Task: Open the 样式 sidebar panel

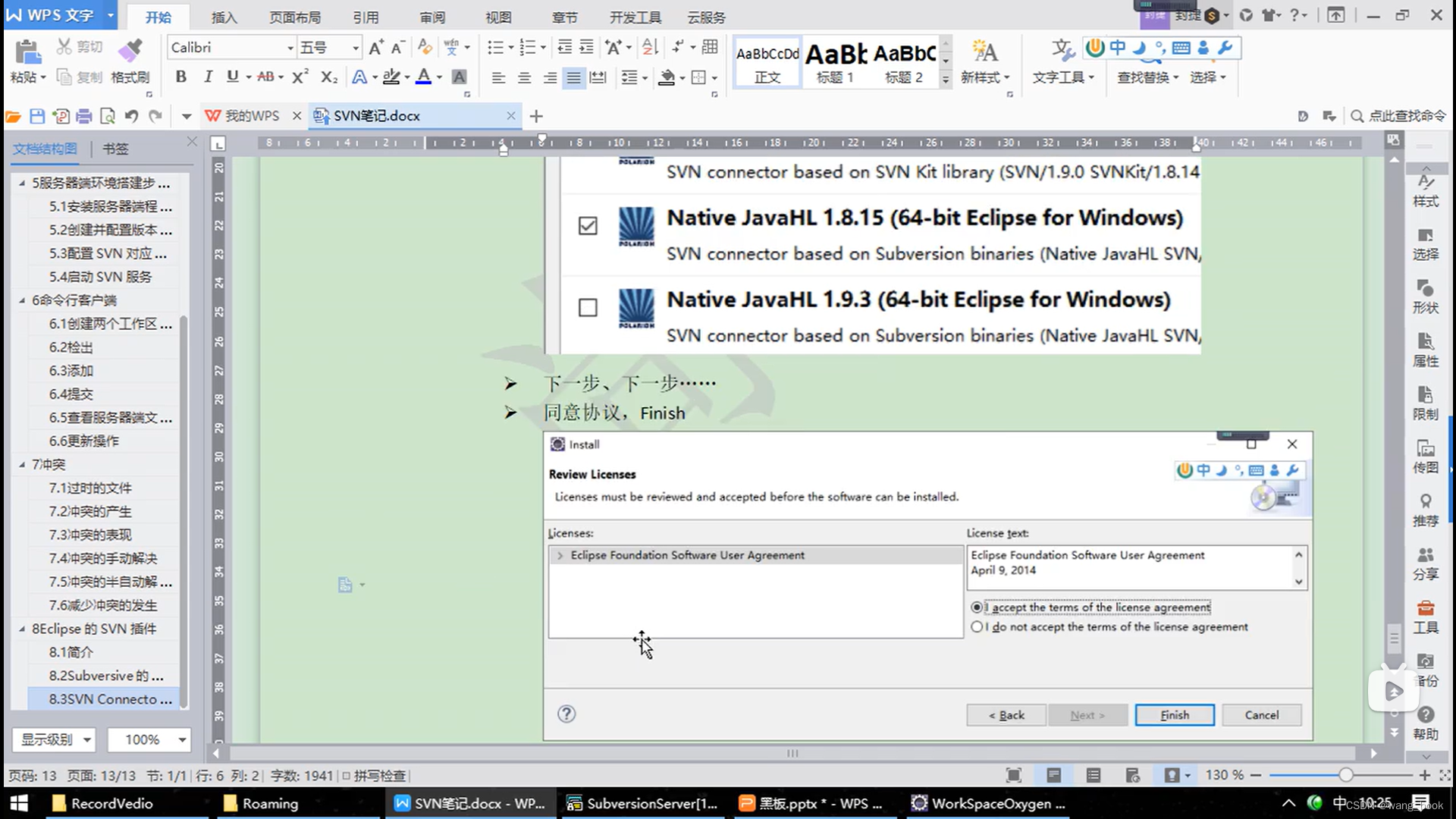Action: pos(1426,190)
